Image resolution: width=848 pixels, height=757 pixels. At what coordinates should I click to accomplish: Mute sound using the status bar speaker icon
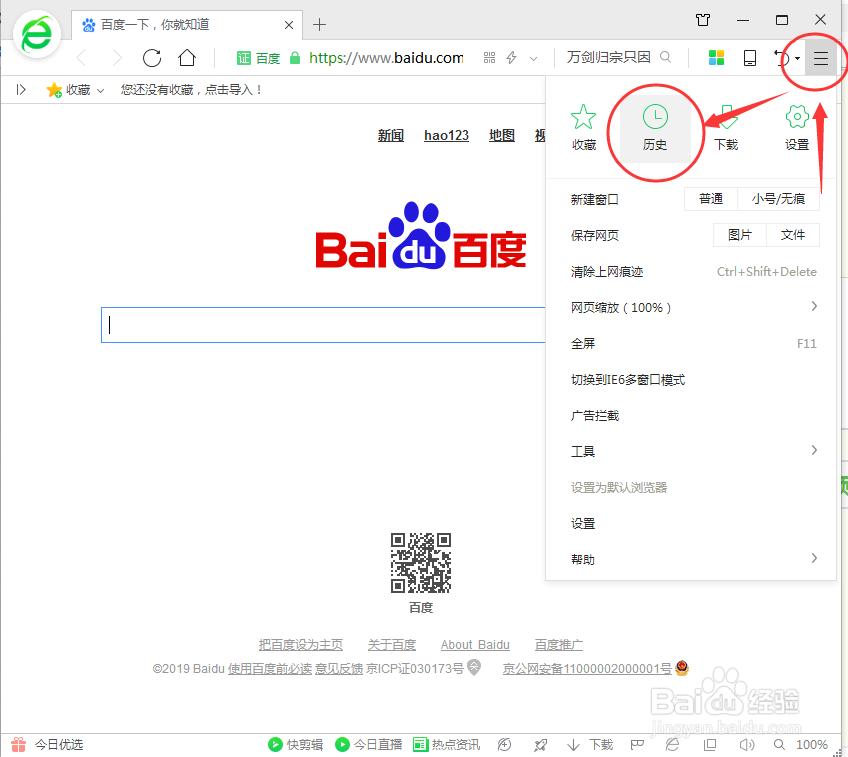(746, 744)
